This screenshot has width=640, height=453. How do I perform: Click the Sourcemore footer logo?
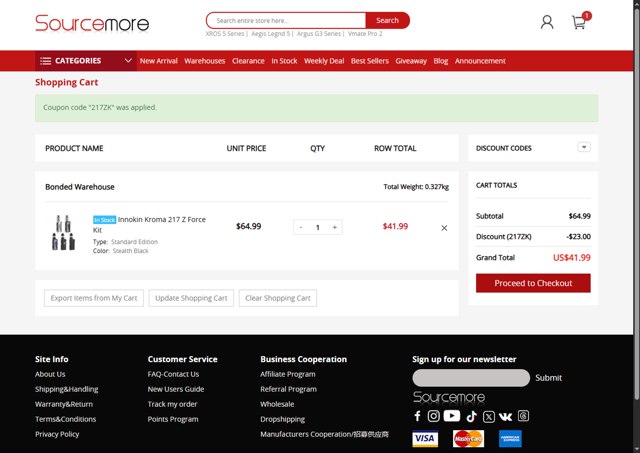pyautogui.click(x=449, y=397)
